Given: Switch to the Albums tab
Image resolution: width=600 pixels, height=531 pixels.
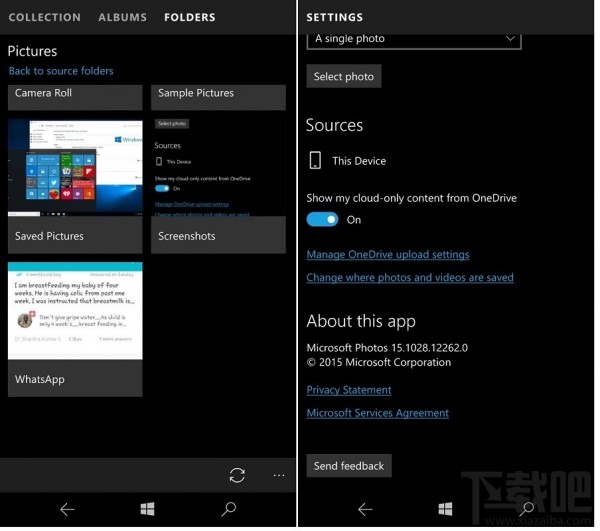Looking at the screenshot, I should 122,17.
